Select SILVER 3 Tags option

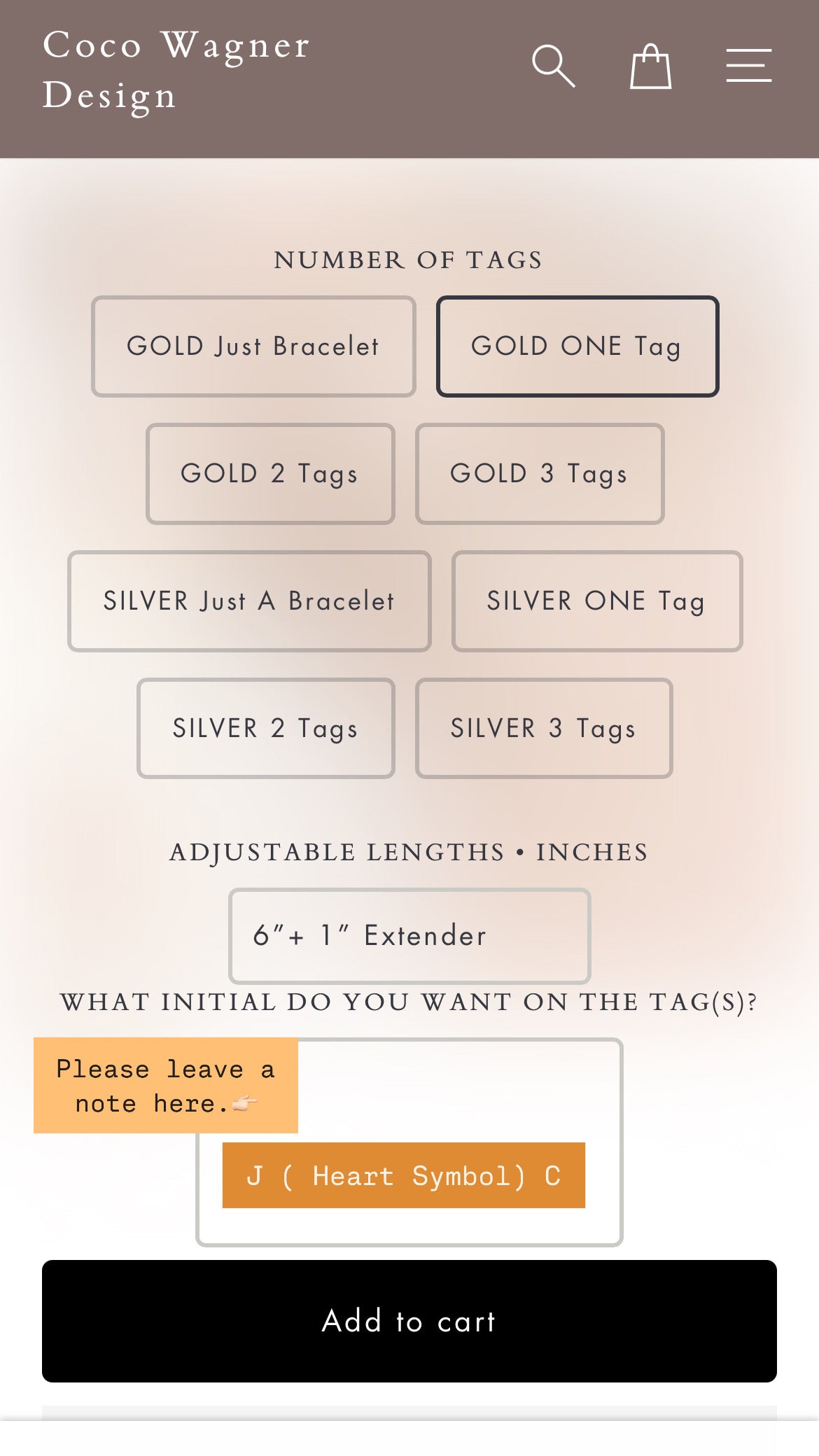[544, 729]
